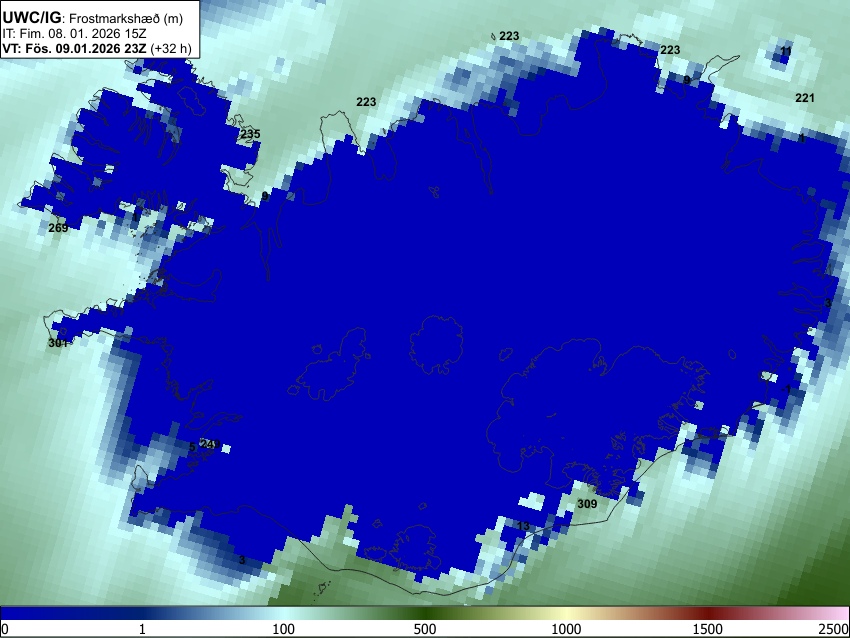Viewport: 850px width, 638px height.
Task: Click the 301 map label
Action: tap(58, 343)
